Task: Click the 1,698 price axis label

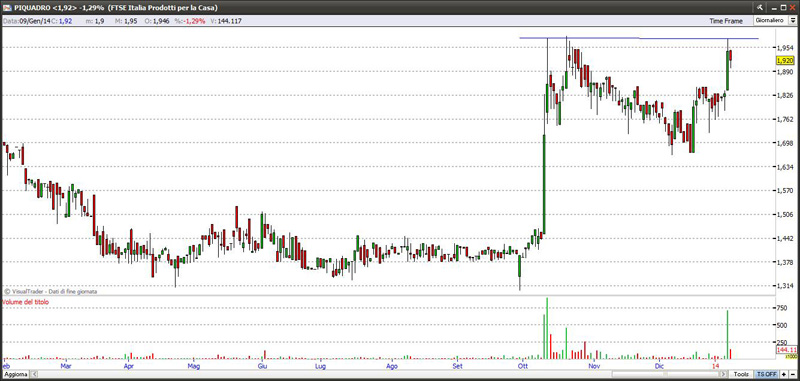Action: point(785,143)
